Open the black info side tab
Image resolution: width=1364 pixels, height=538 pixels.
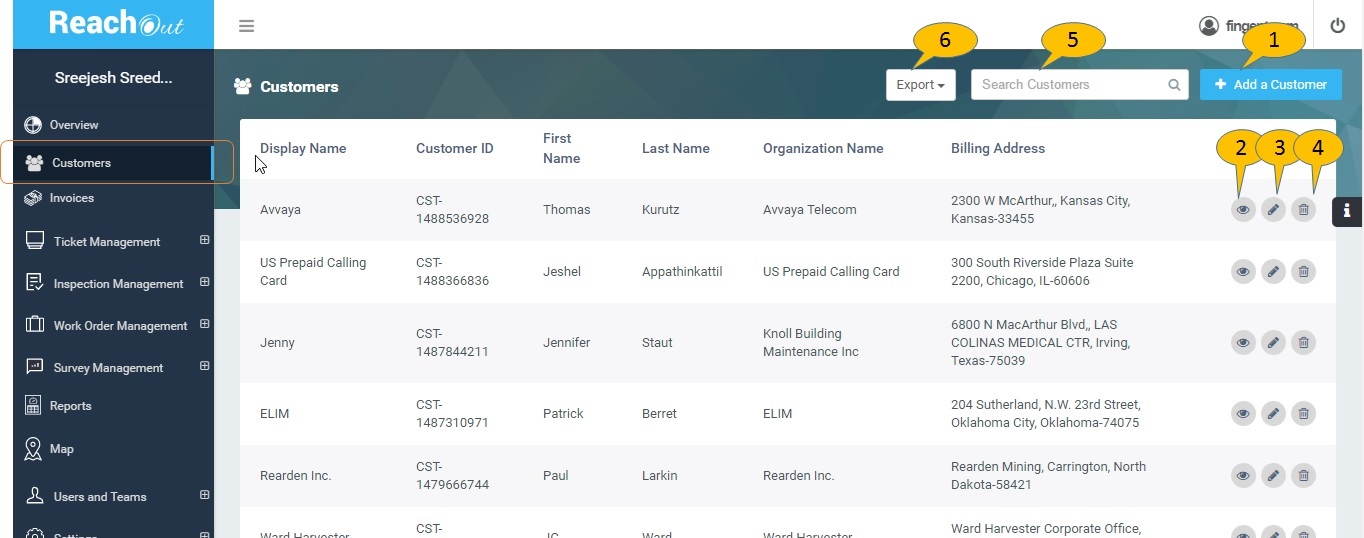click(1347, 211)
